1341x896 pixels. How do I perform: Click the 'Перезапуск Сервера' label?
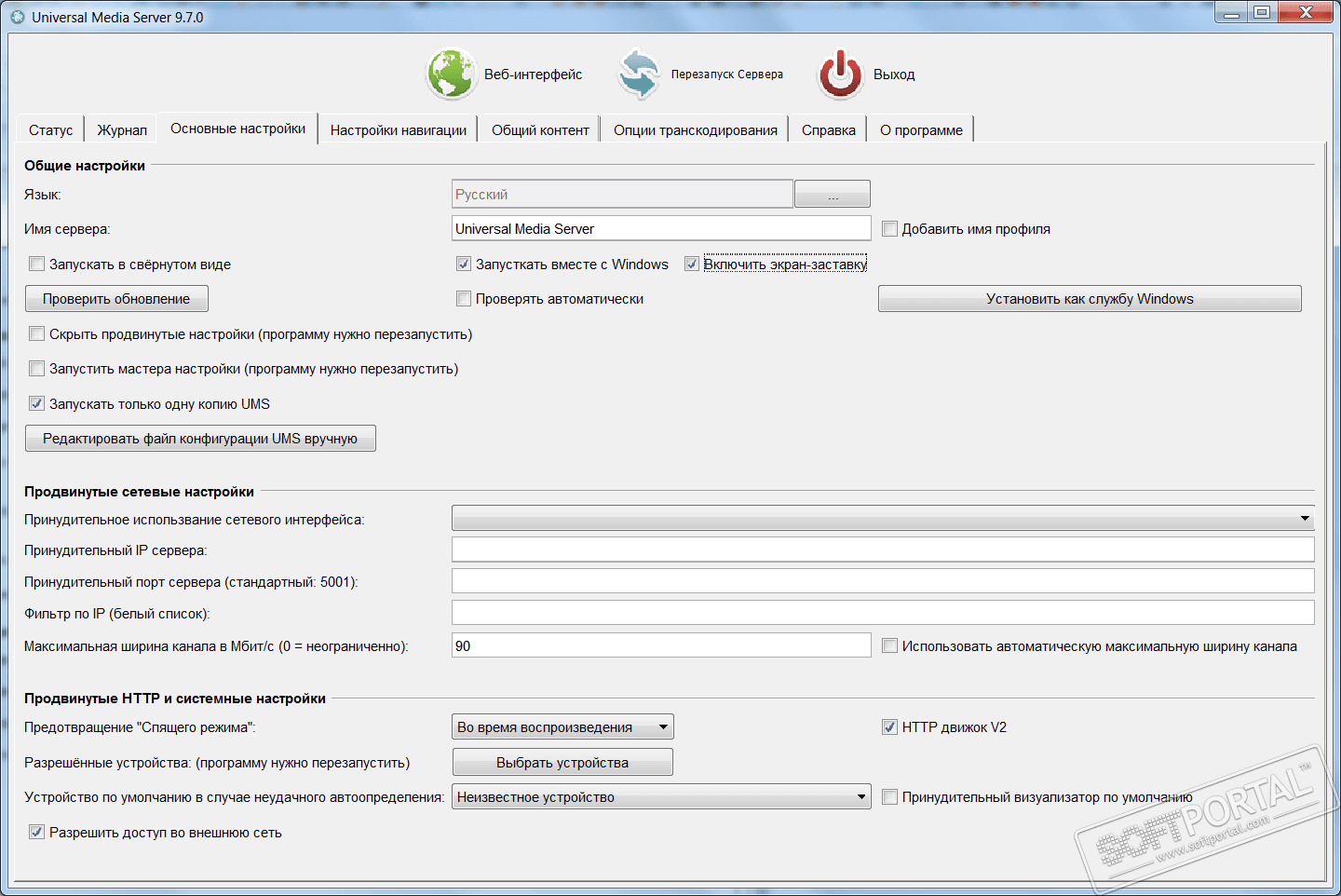727,75
